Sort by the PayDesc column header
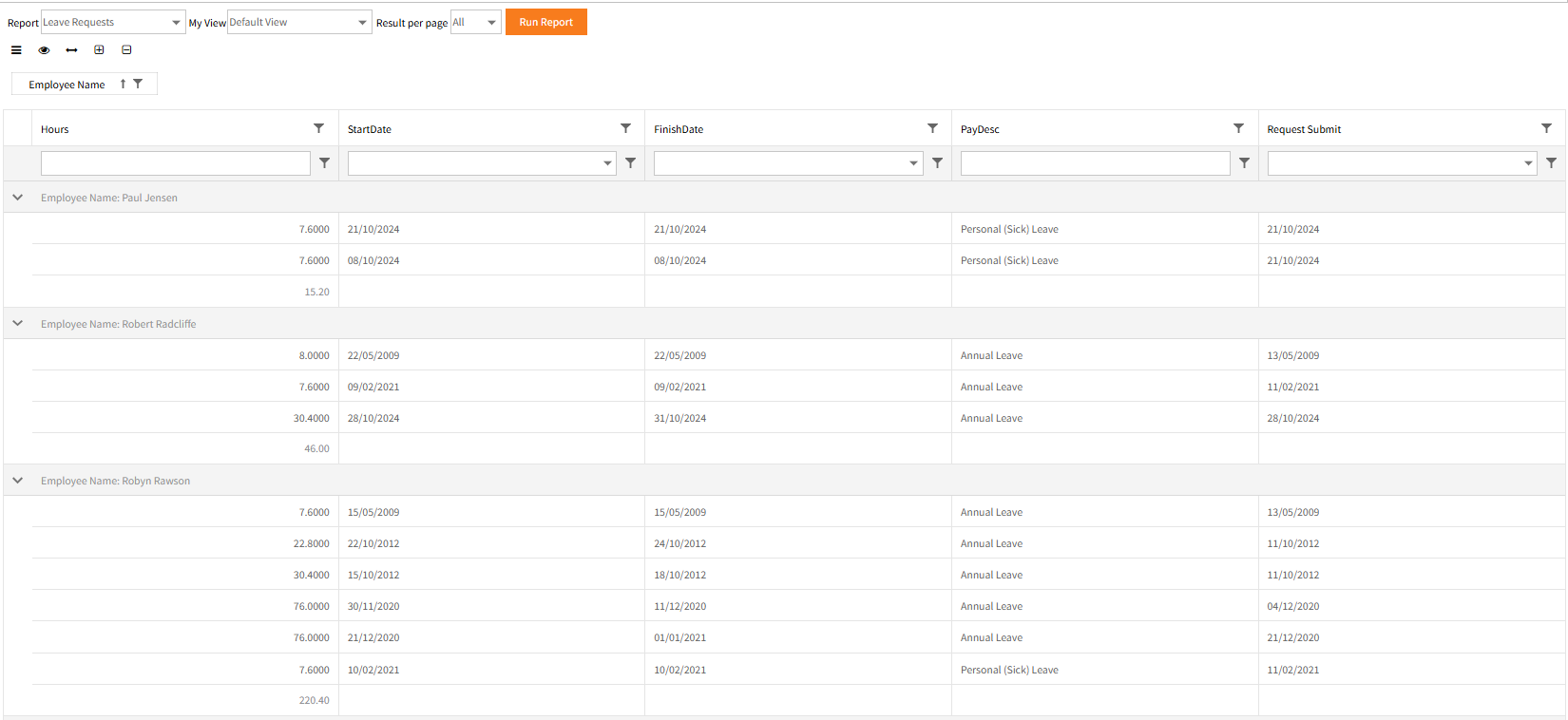 tap(980, 129)
